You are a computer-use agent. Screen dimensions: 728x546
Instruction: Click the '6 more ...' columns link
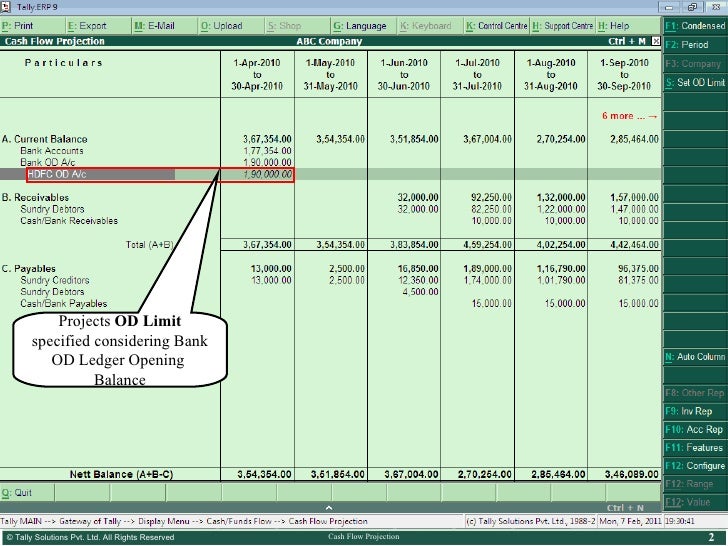click(x=630, y=116)
